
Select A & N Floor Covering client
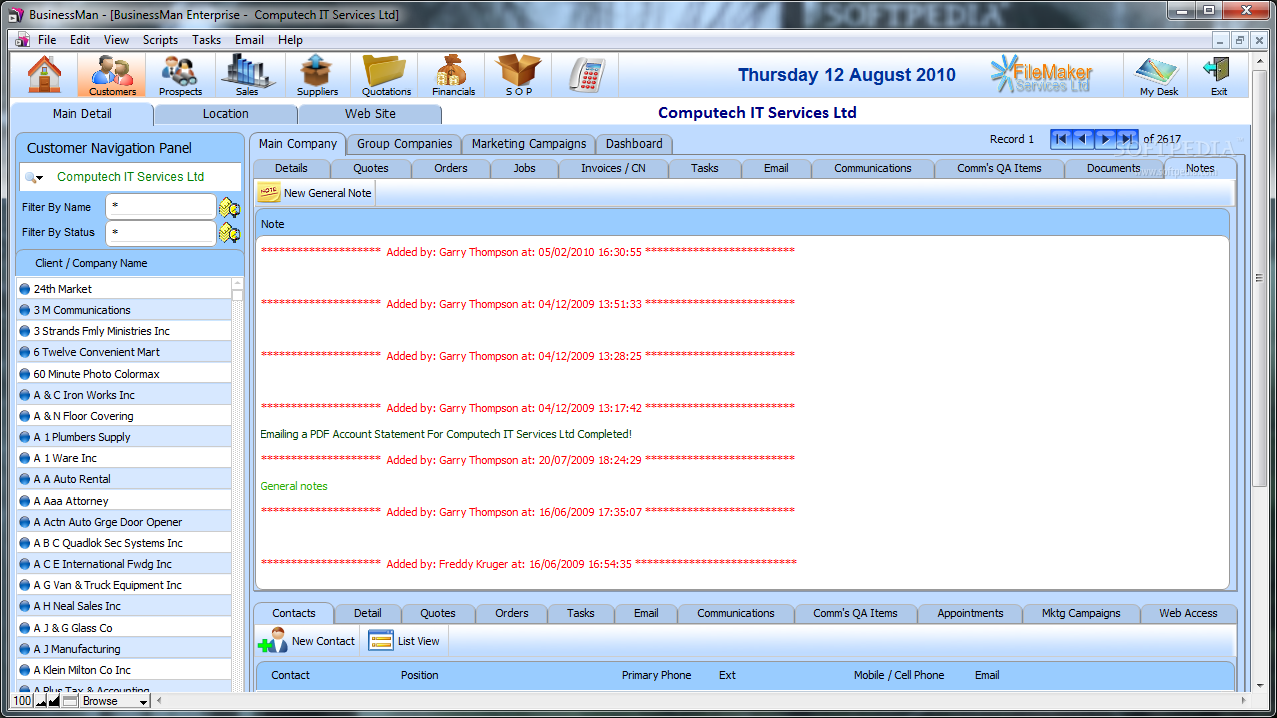coord(125,416)
